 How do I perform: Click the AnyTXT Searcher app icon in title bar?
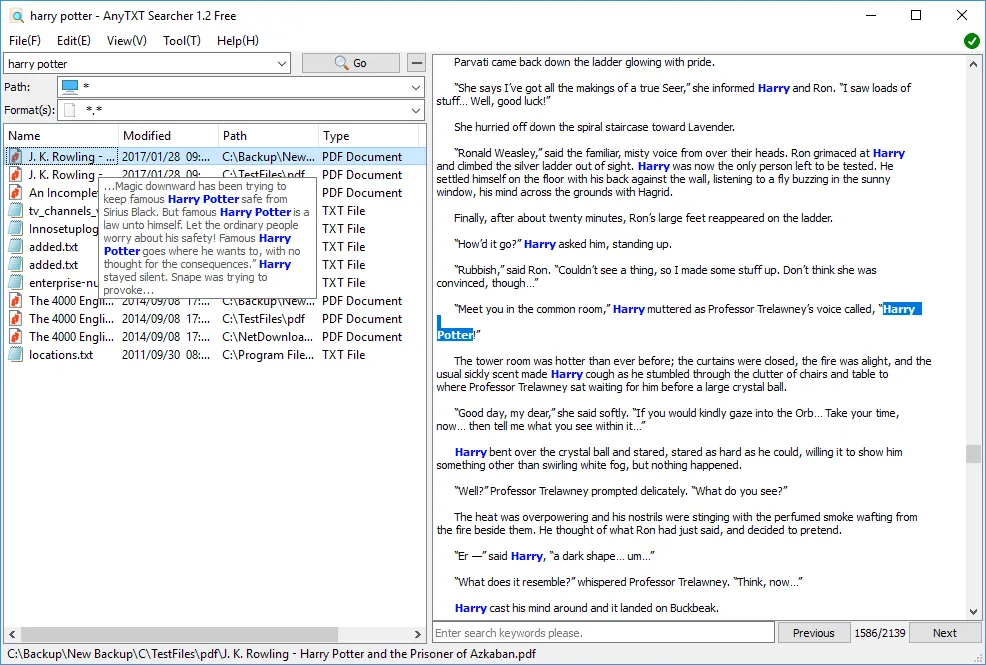17,16
